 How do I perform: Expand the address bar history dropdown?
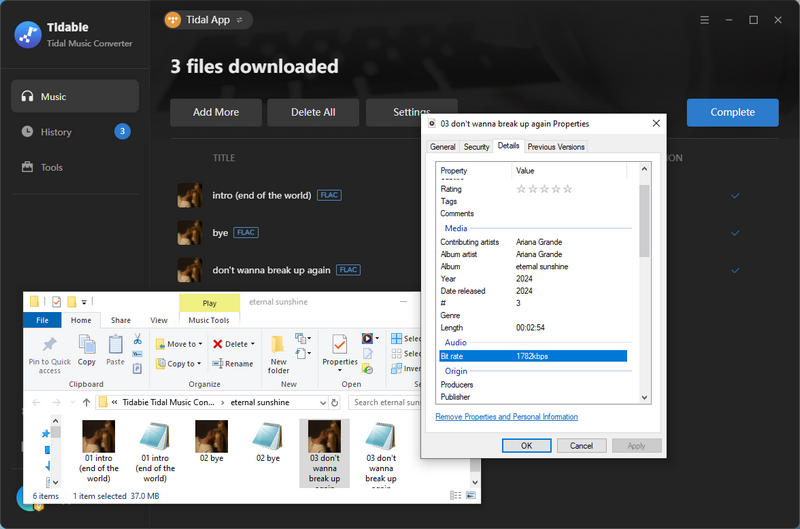click(323, 402)
